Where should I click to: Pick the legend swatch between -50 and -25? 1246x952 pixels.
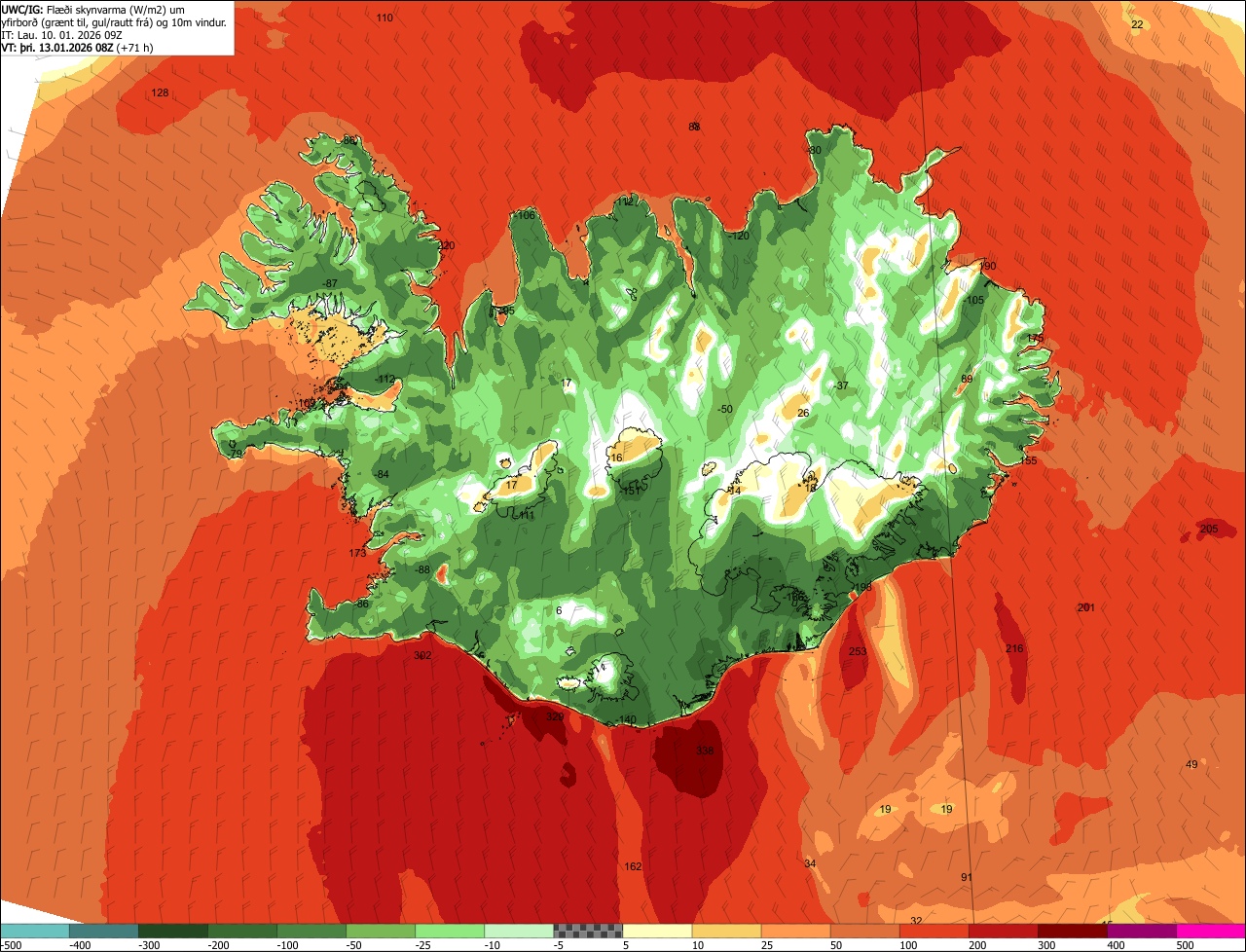tap(381, 931)
